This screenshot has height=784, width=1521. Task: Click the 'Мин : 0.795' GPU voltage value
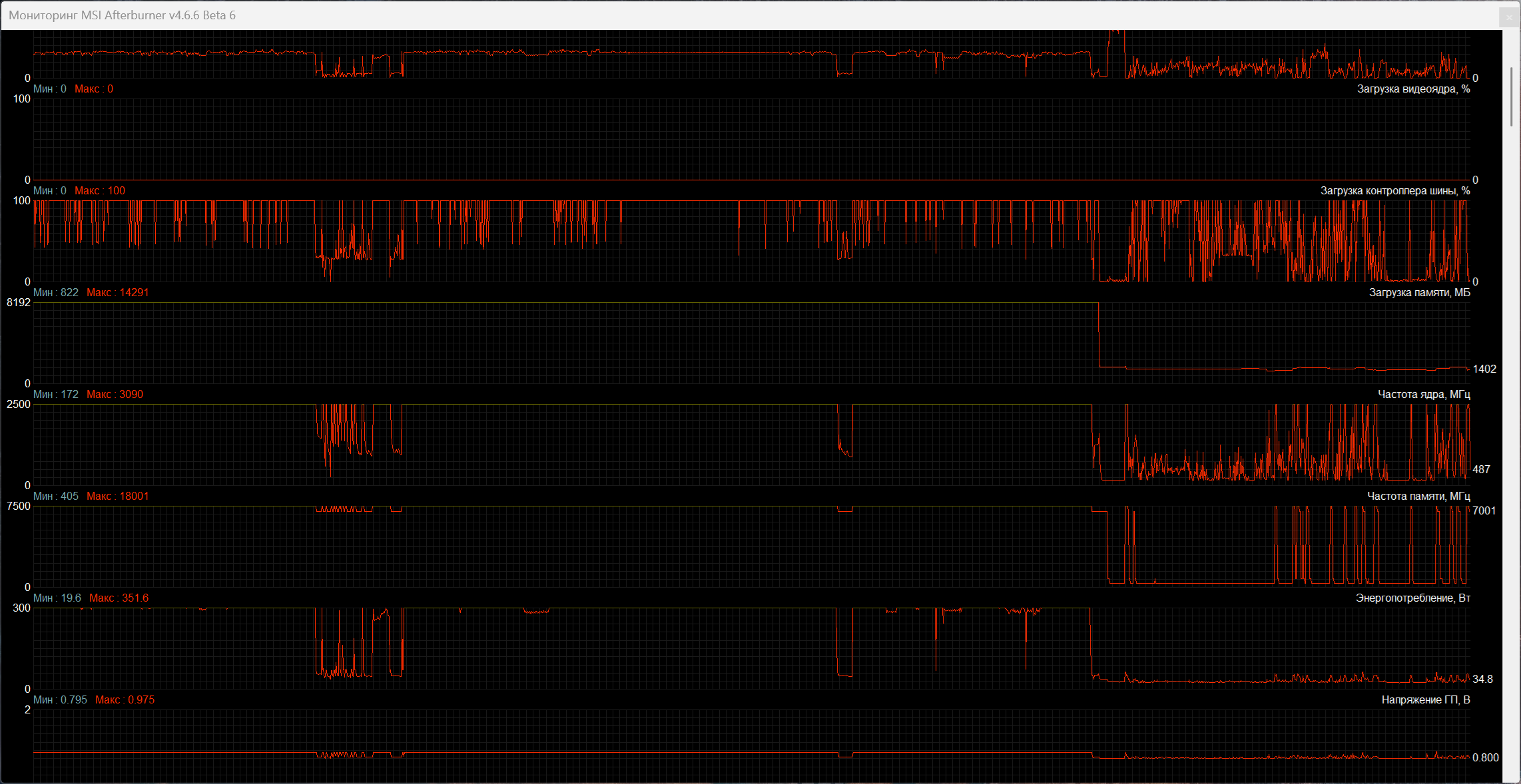[x=60, y=700]
